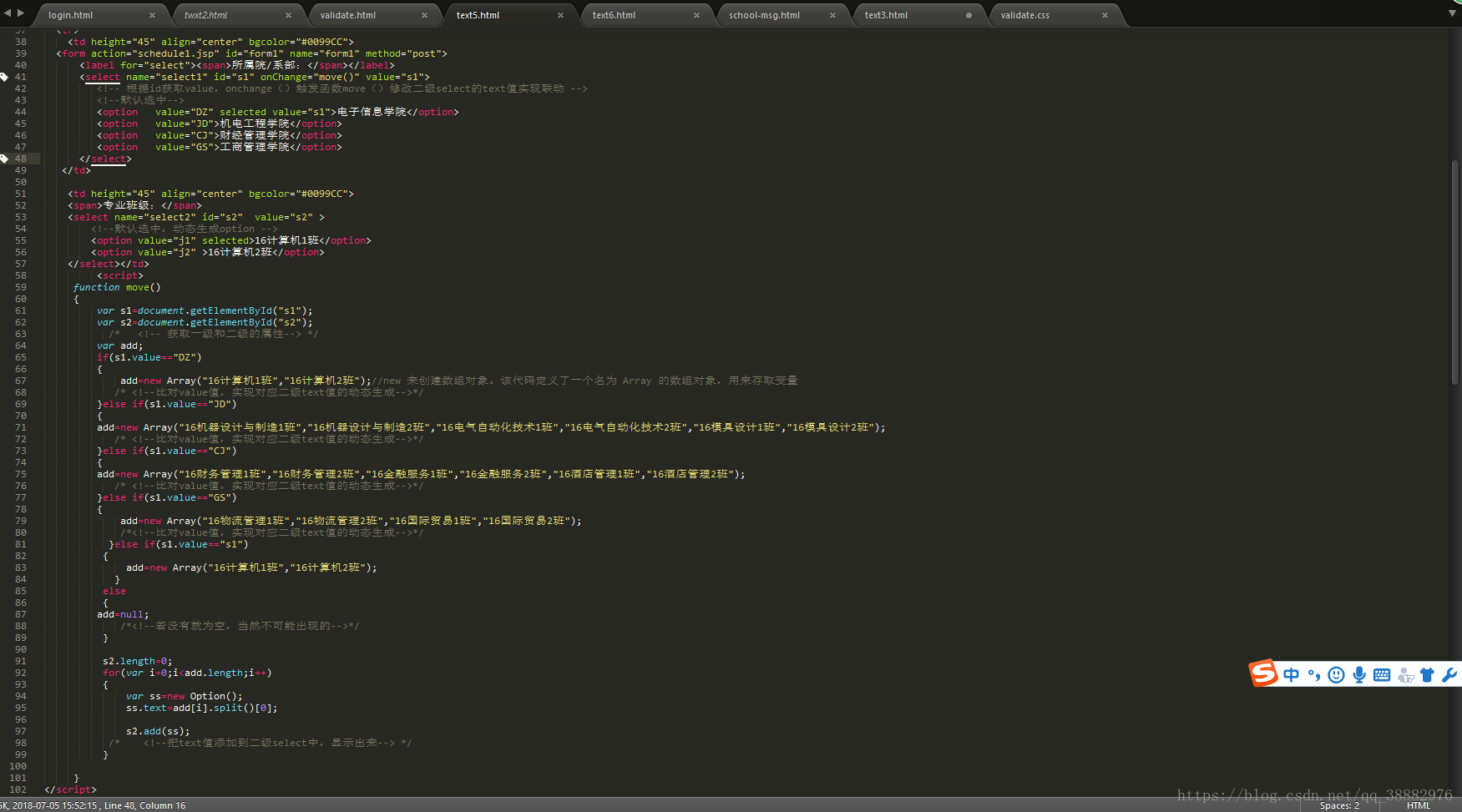Close the text6.html tab
The image size is (1462, 812).
point(696,15)
